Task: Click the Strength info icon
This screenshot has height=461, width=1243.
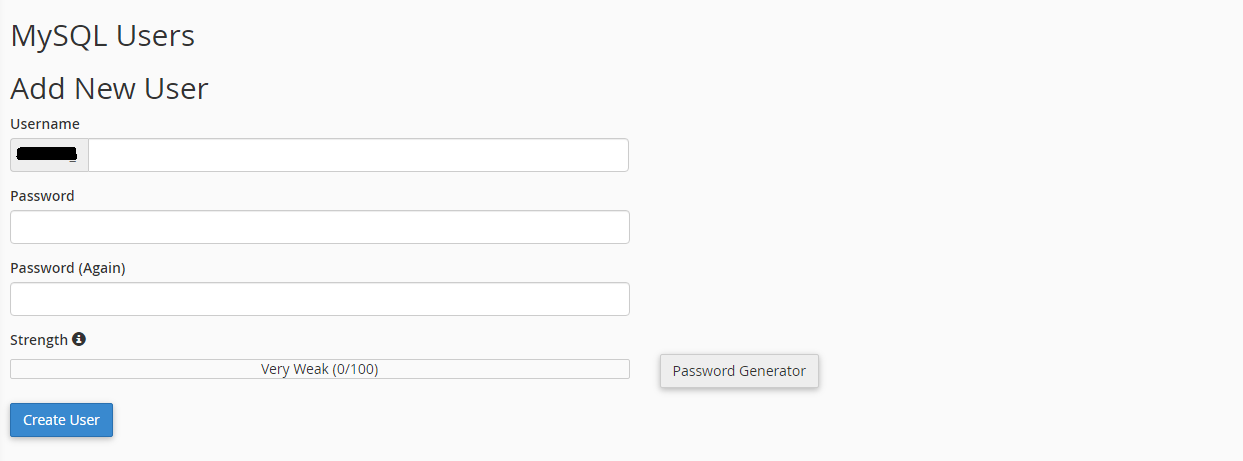Action: [x=79, y=339]
